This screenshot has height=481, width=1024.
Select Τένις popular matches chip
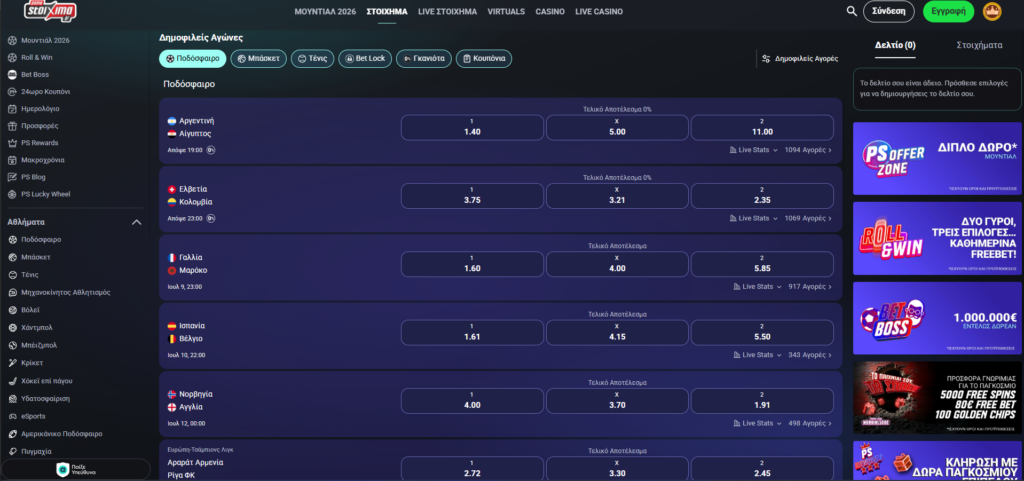[312, 59]
